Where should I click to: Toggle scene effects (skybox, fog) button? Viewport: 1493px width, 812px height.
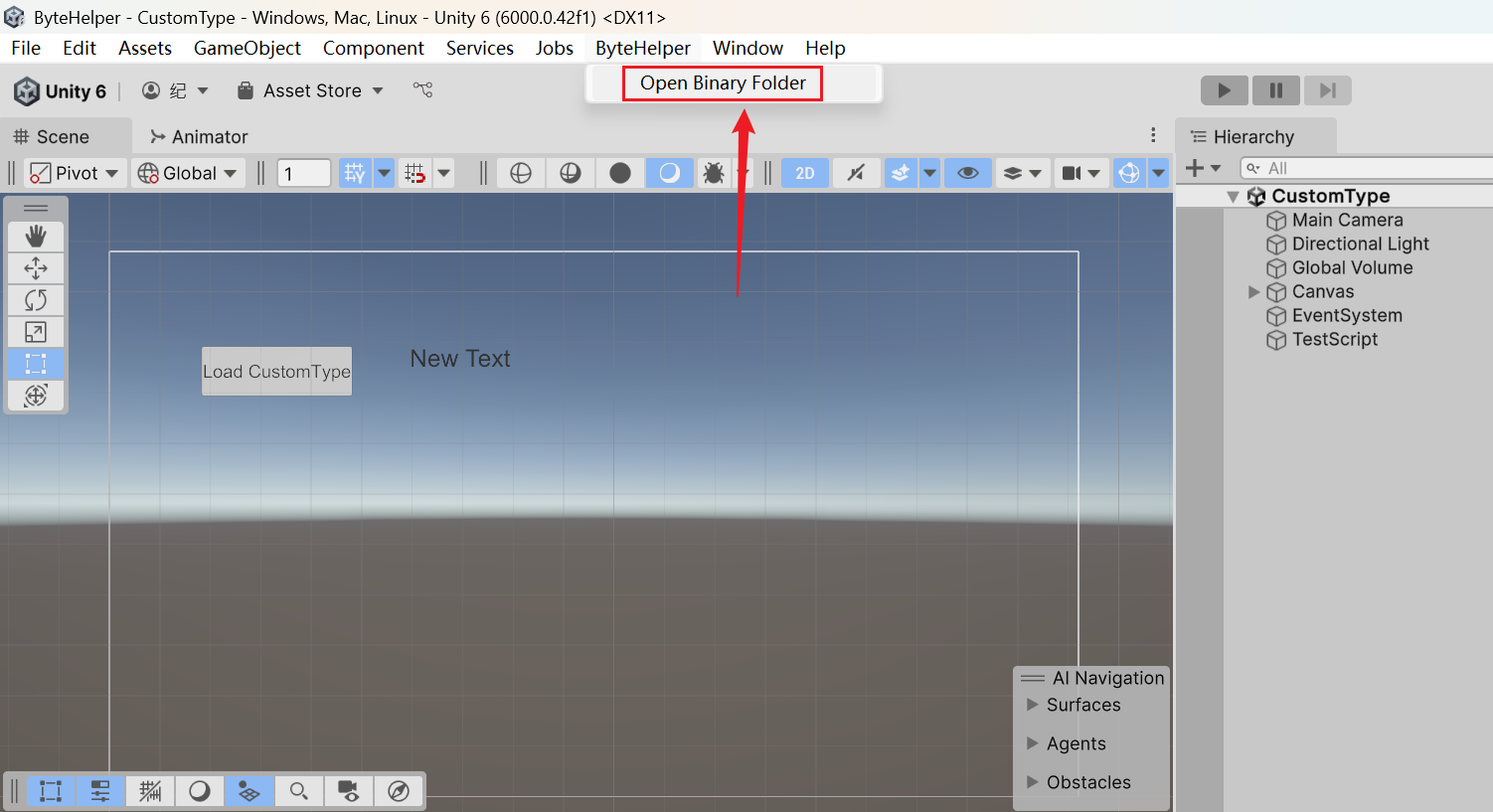(x=901, y=173)
